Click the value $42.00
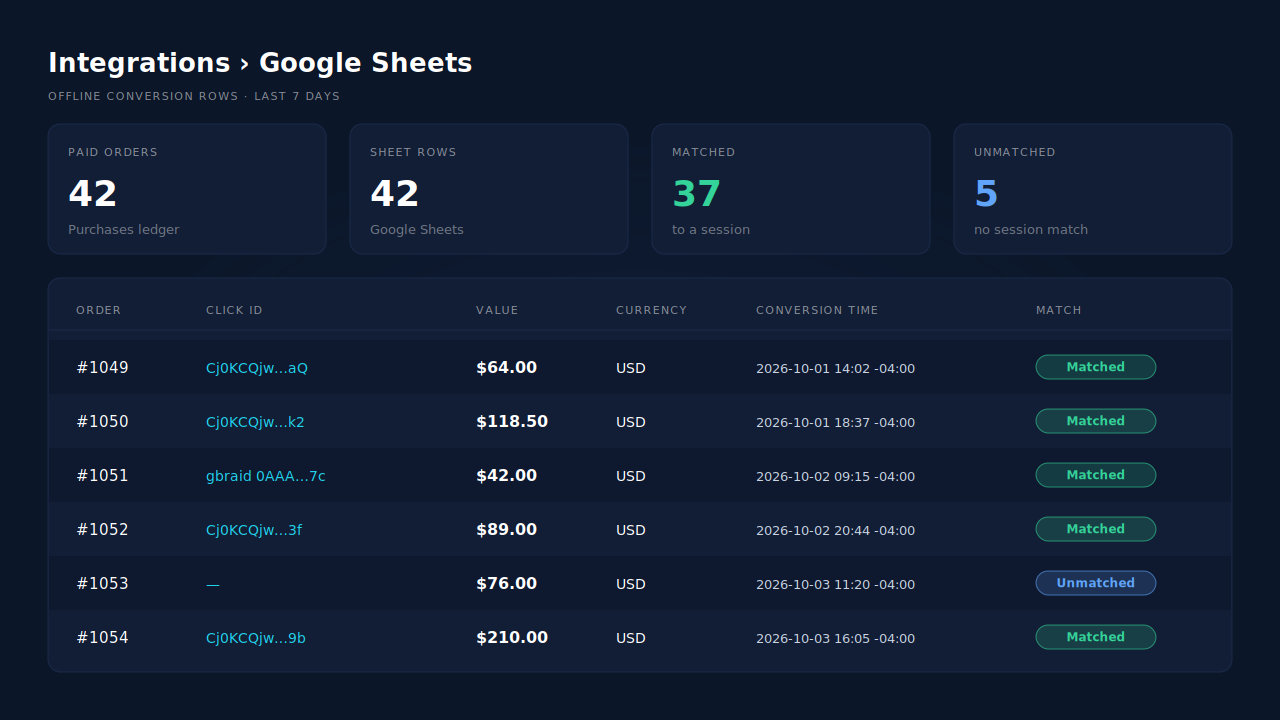 click(x=506, y=475)
